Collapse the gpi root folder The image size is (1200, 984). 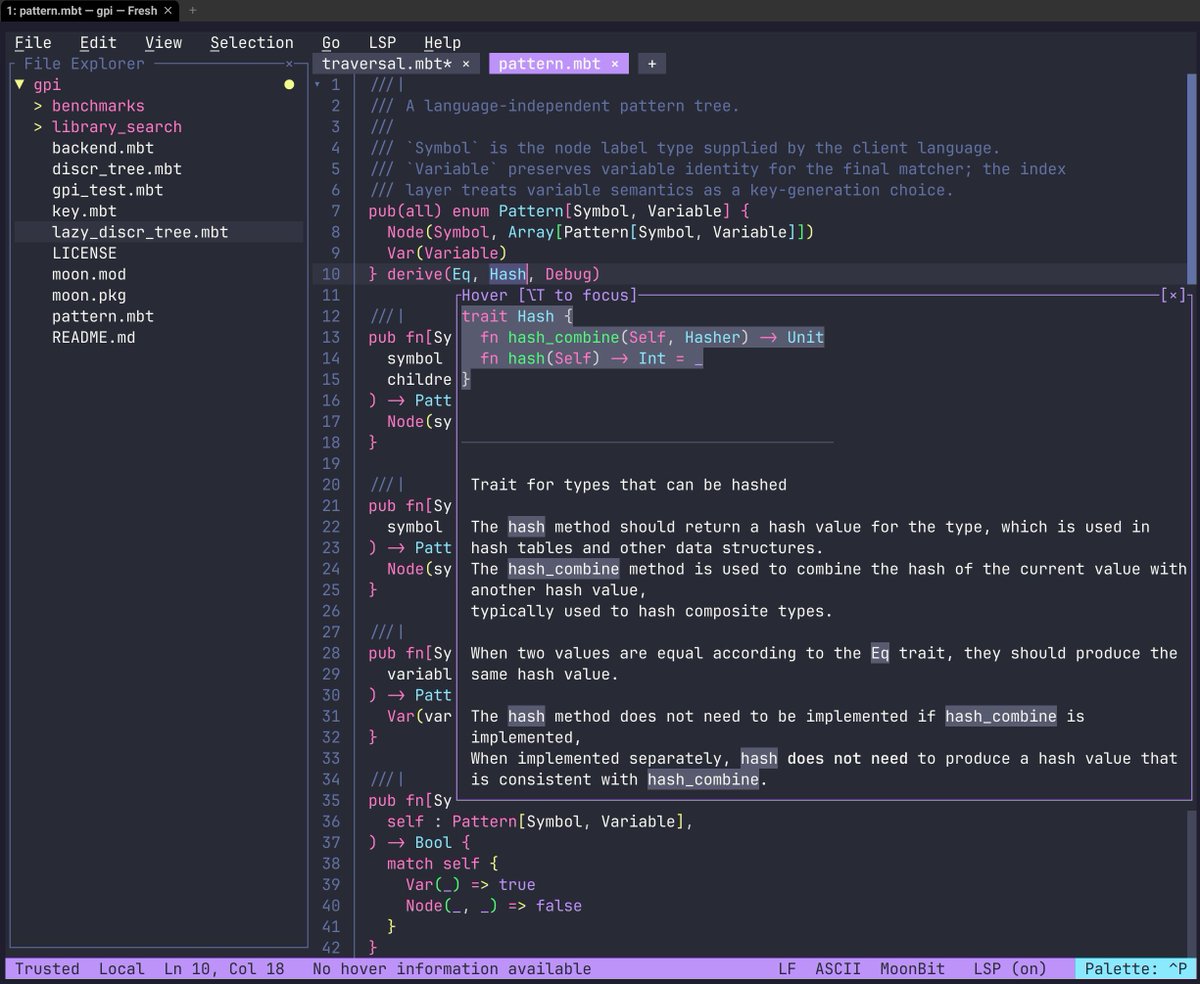pos(19,85)
